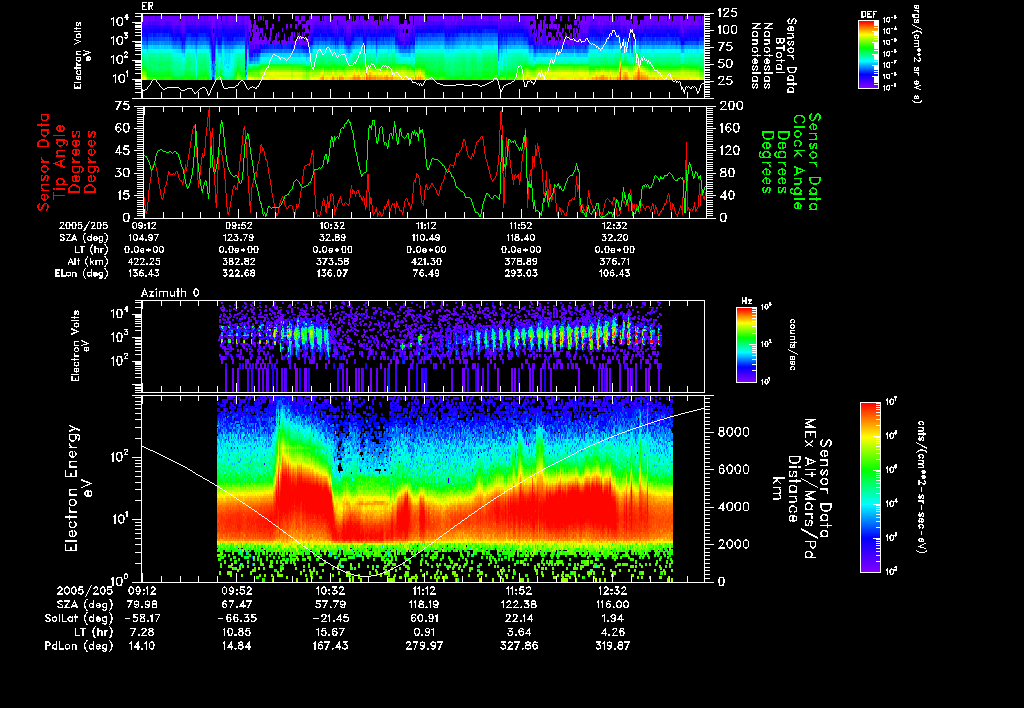
Task: Click the 125 nanoteslas tick label
Action: [728, 13]
